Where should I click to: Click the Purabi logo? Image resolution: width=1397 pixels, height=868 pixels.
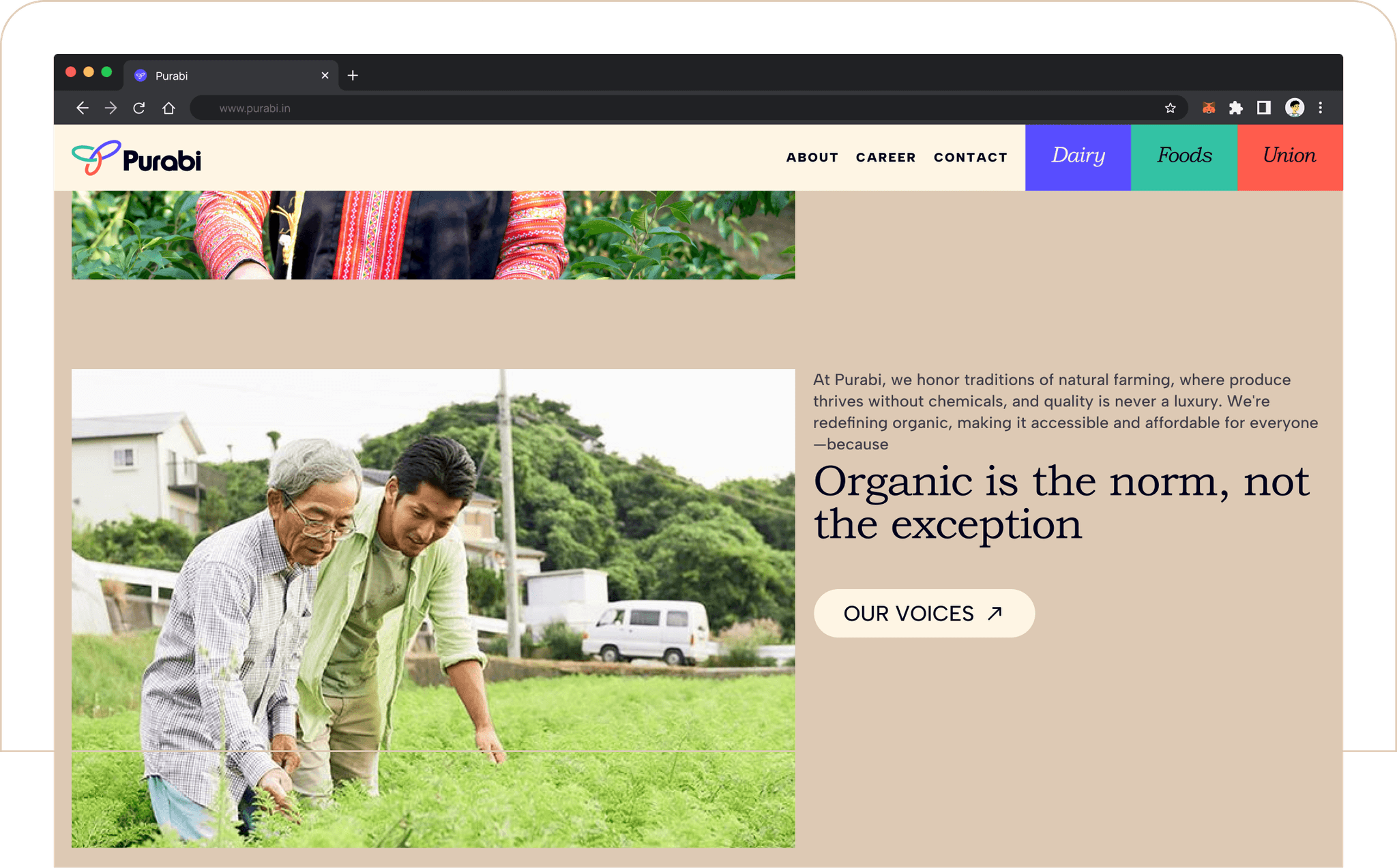[x=136, y=158]
